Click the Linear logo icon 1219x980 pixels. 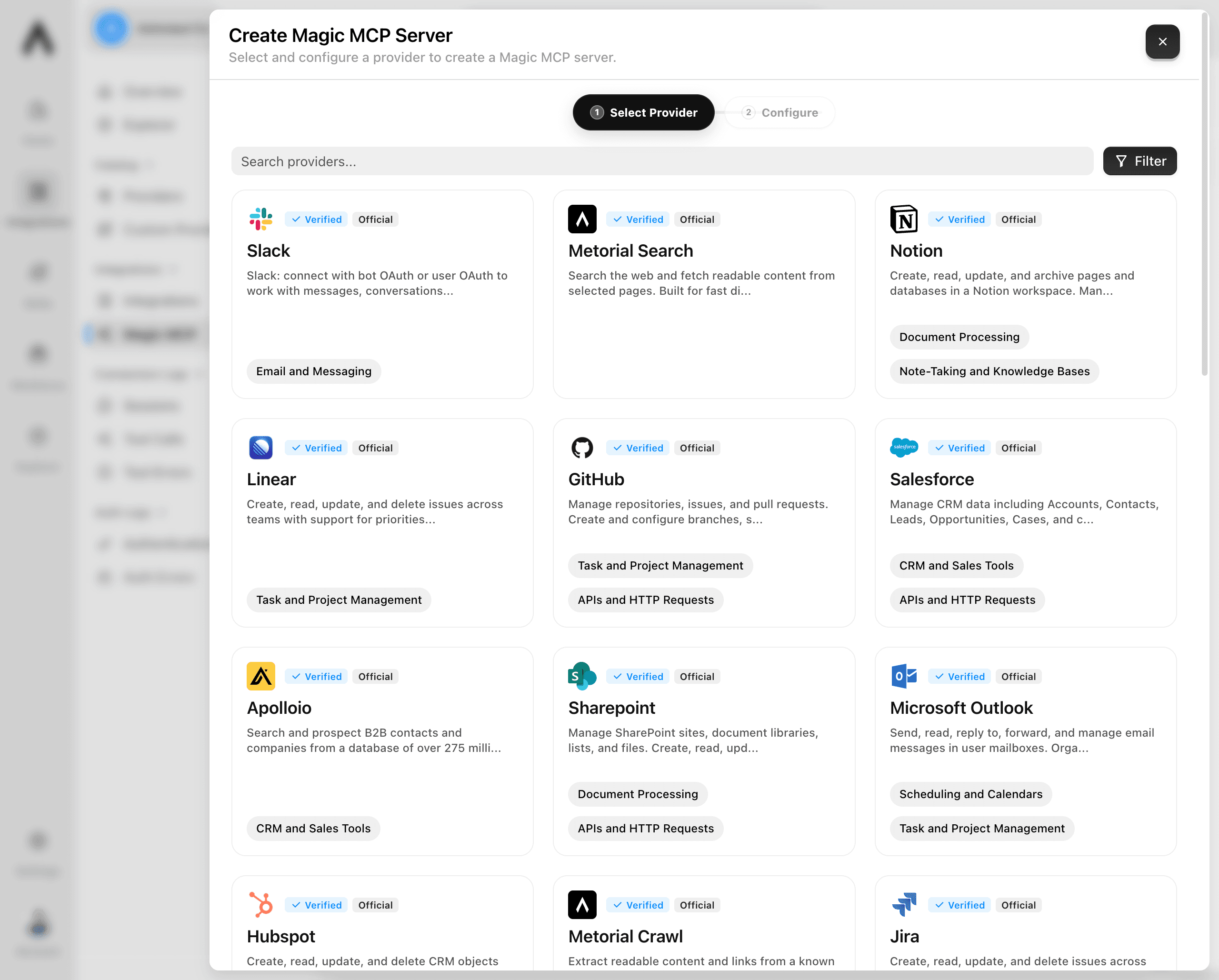tap(260, 447)
